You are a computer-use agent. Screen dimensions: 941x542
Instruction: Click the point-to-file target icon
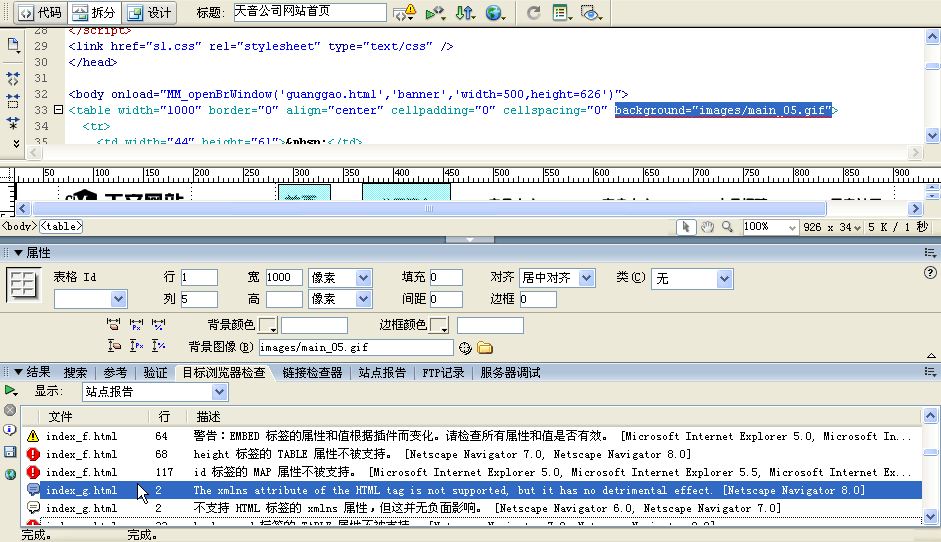465,348
